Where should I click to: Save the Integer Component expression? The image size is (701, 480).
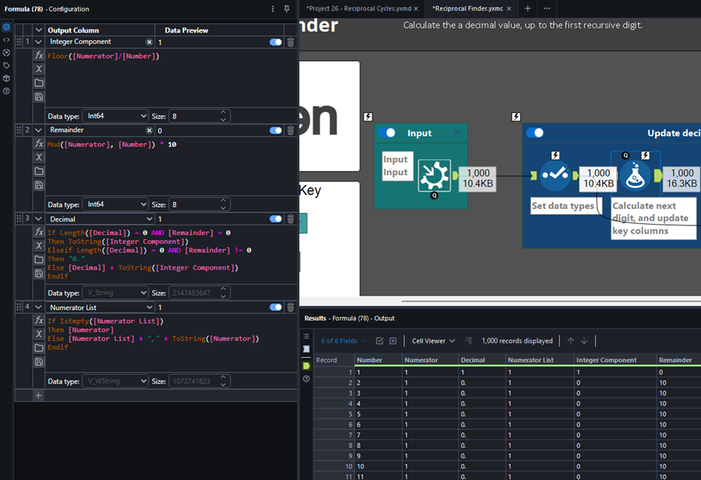[39, 97]
